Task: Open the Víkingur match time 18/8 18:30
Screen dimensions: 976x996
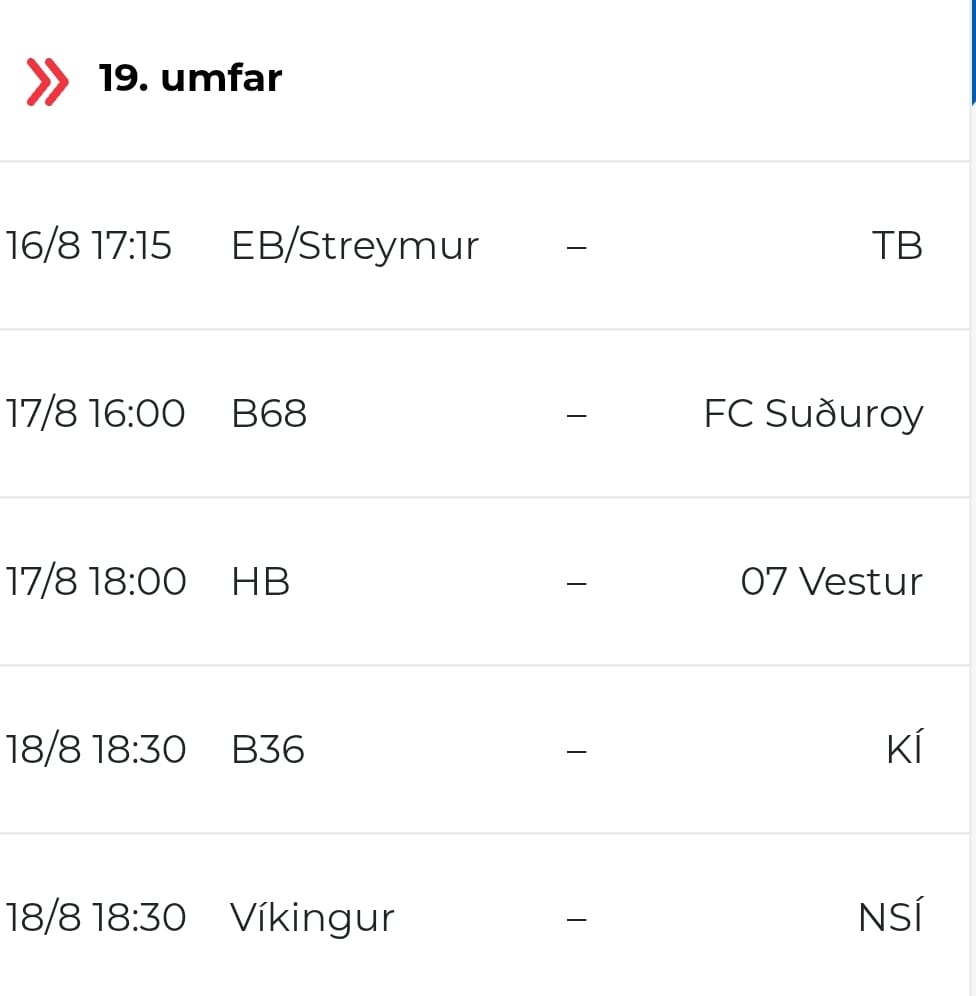Action: coord(96,917)
